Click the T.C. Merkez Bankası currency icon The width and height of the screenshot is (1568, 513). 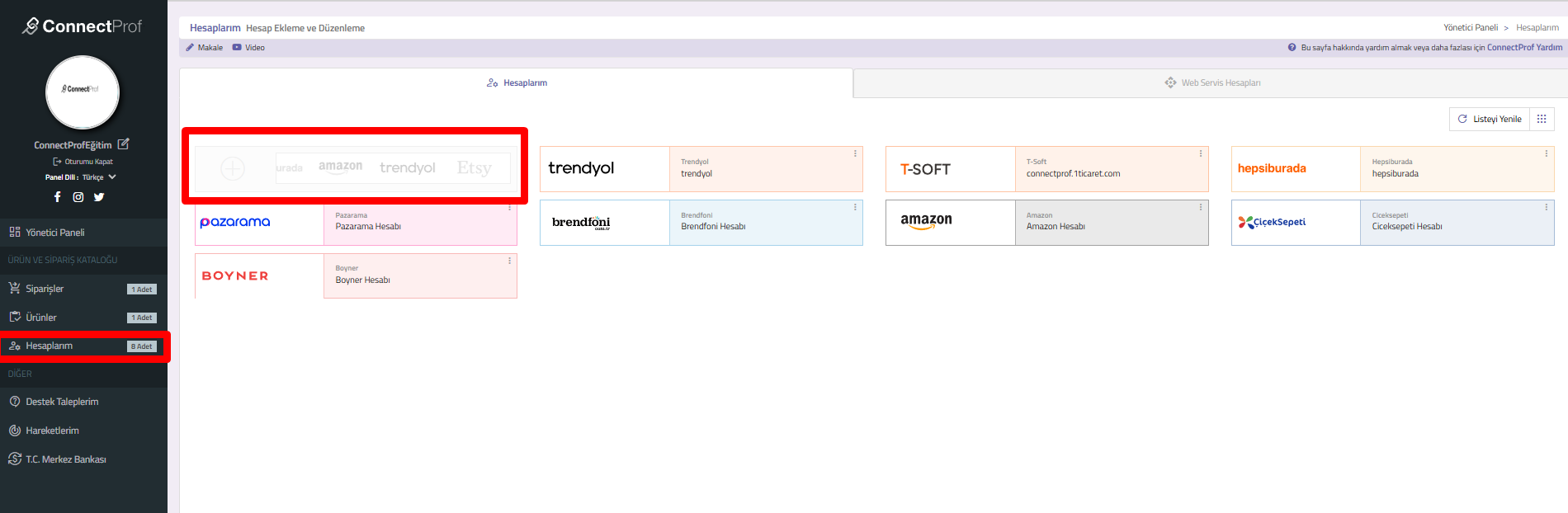pos(15,459)
